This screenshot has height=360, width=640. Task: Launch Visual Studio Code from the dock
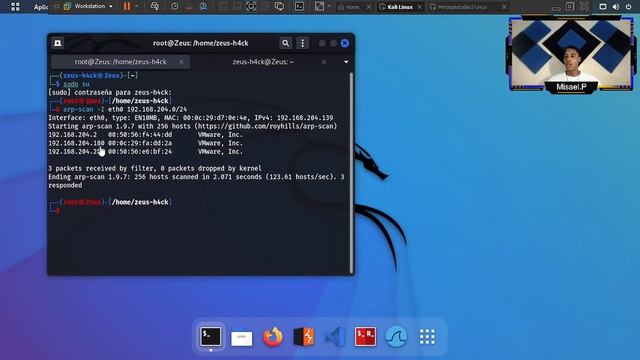point(334,337)
